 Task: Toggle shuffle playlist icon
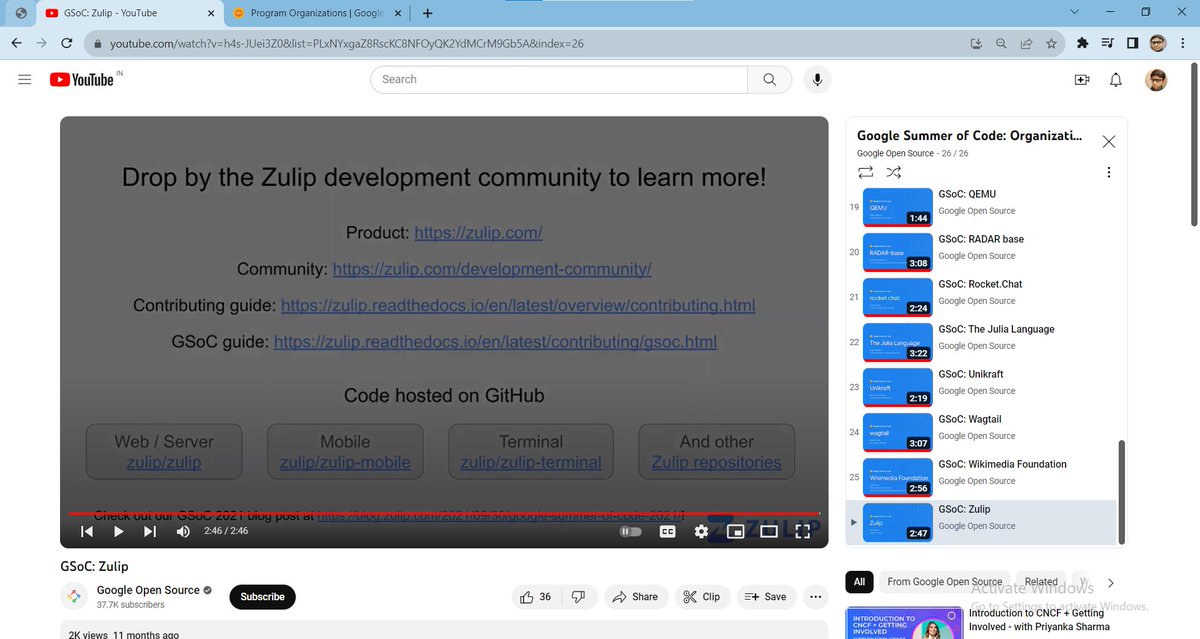point(894,172)
